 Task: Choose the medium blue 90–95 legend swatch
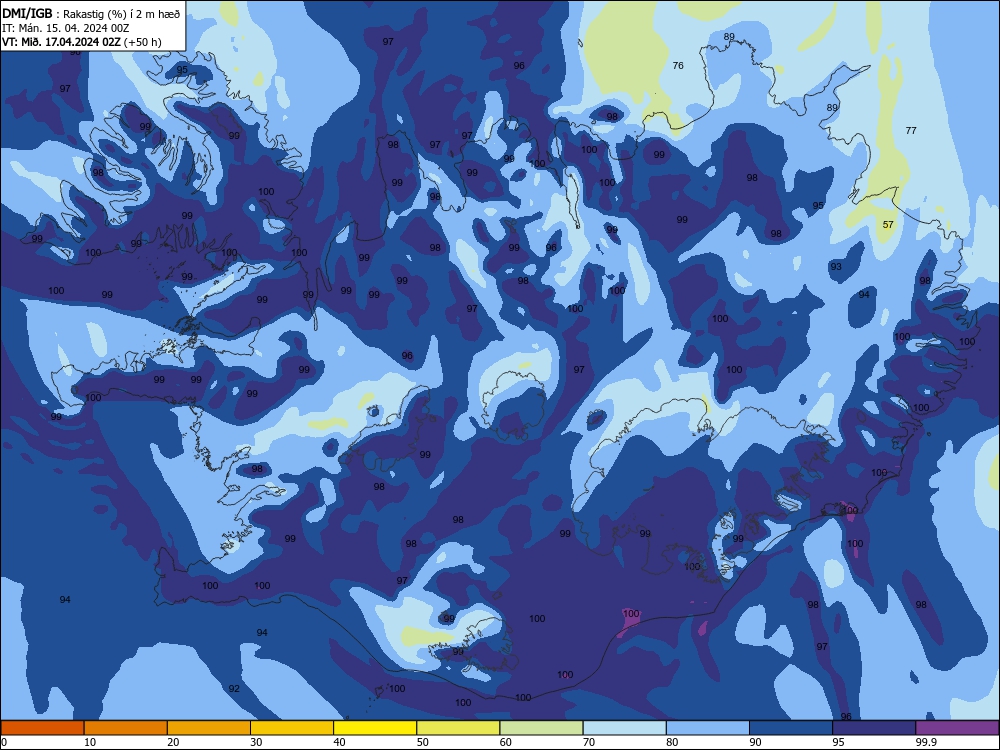791,728
